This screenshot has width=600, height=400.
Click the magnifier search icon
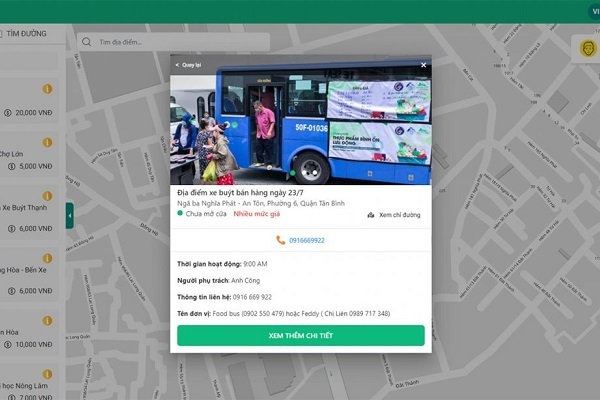(86, 42)
